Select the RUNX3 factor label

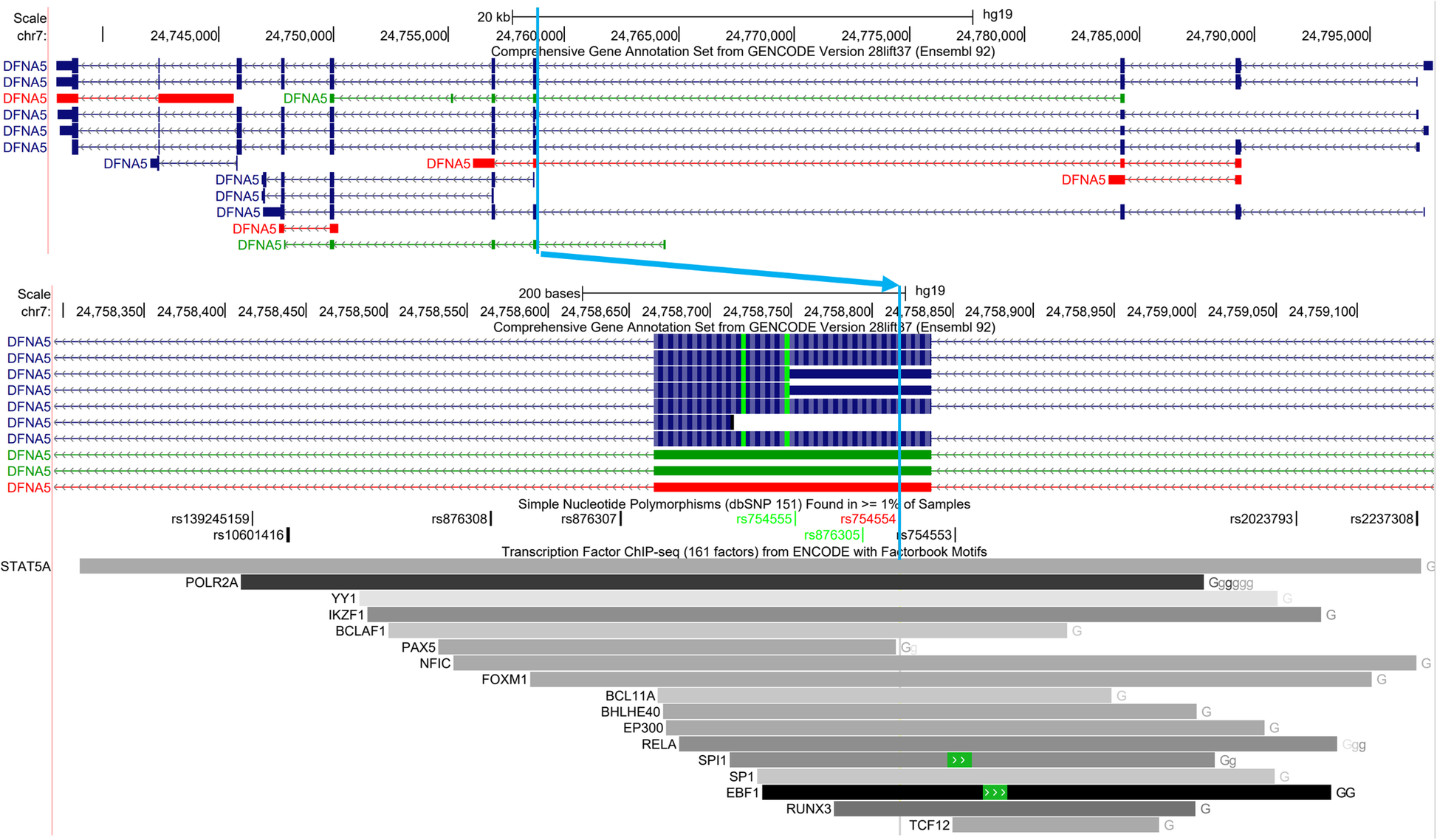click(809, 809)
